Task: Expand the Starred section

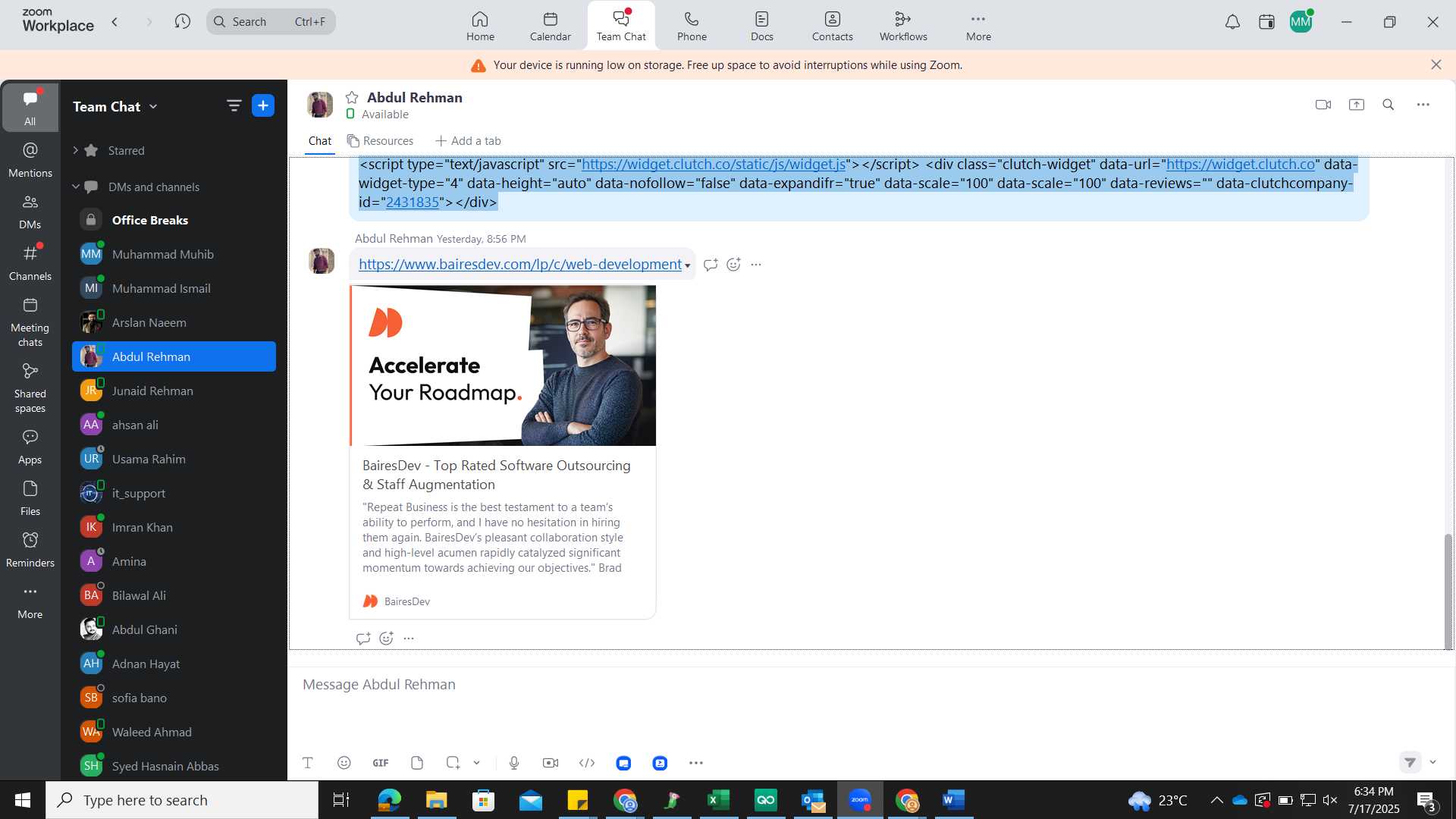Action: point(76,150)
